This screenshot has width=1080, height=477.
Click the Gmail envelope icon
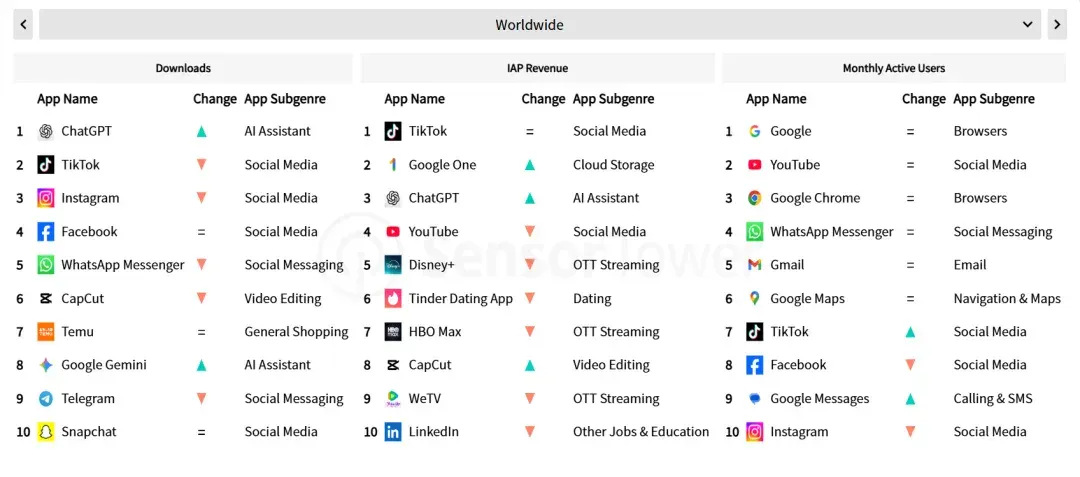tap(755, 265)
